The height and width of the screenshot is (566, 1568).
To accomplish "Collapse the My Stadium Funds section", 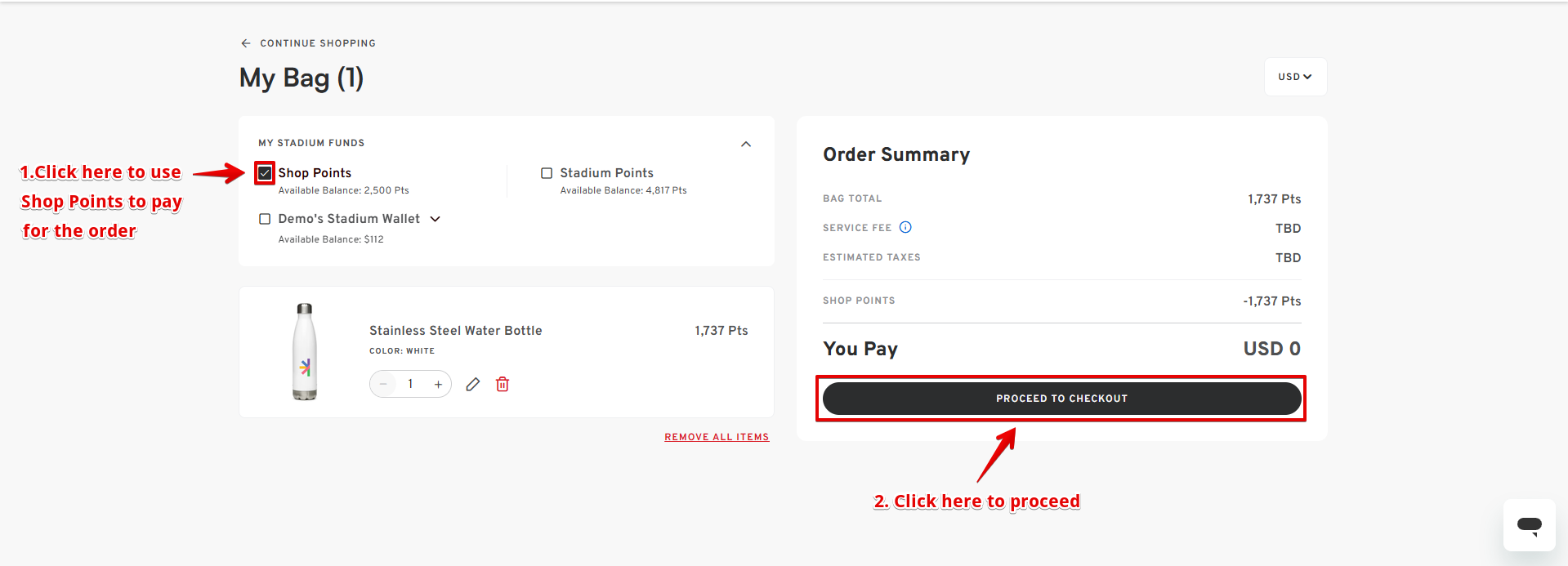I will click(x=746, y=144).
